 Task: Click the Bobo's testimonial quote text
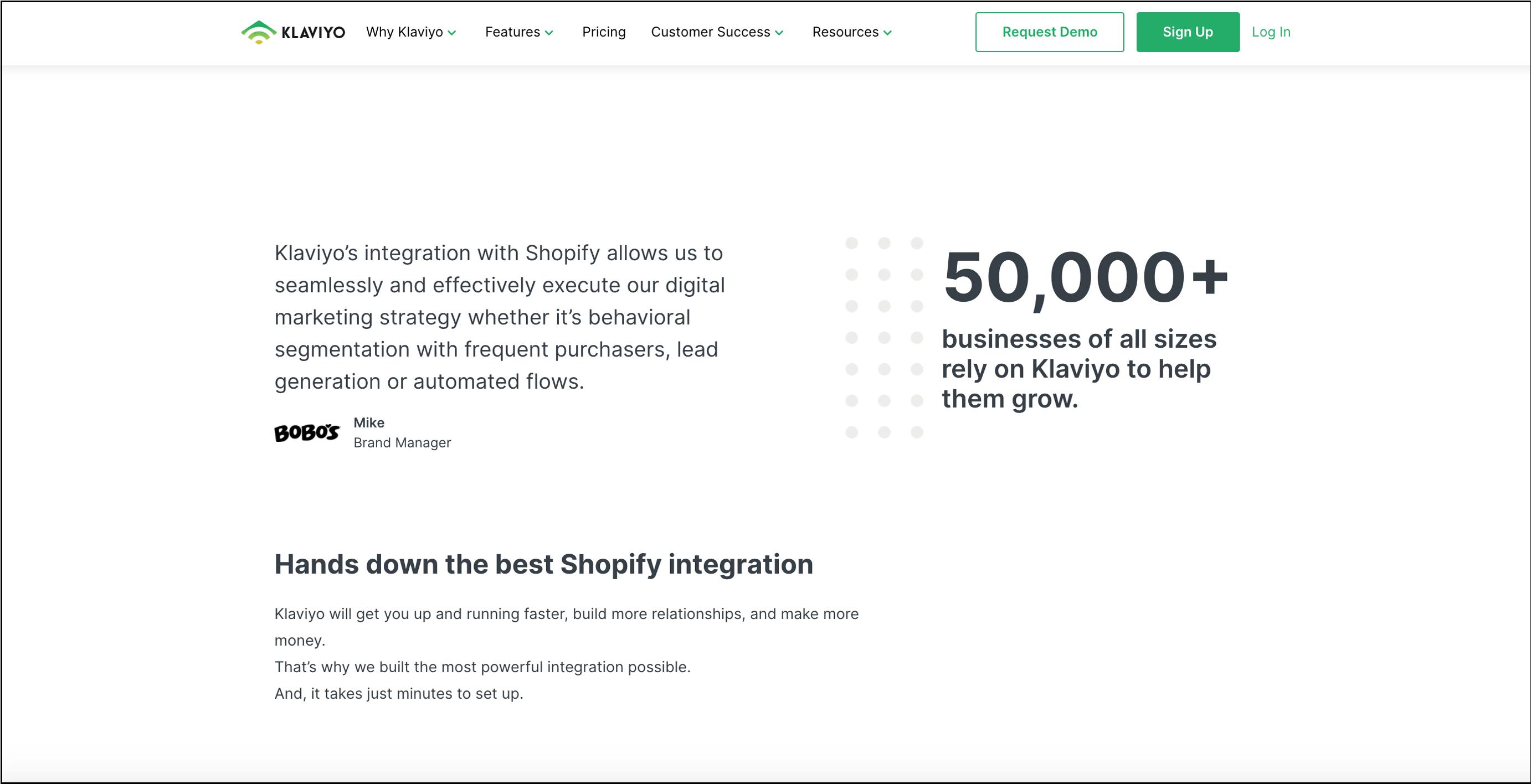coord(499,317)
